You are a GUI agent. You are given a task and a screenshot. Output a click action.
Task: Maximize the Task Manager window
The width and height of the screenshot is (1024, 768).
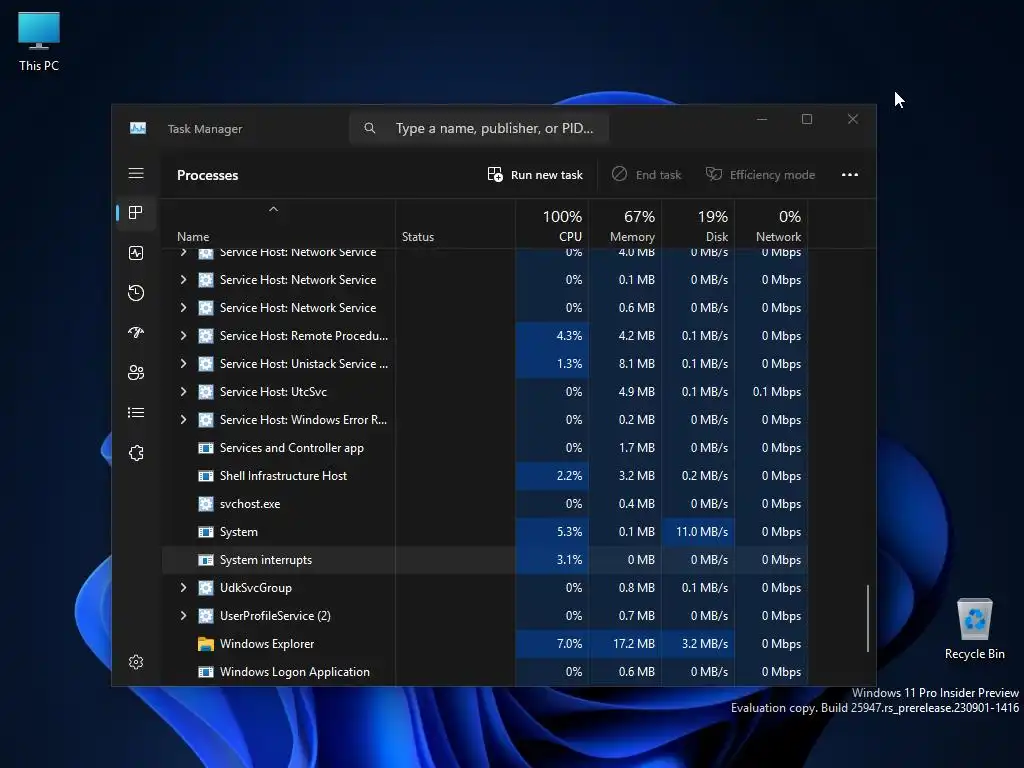click(x=807, y=120)
